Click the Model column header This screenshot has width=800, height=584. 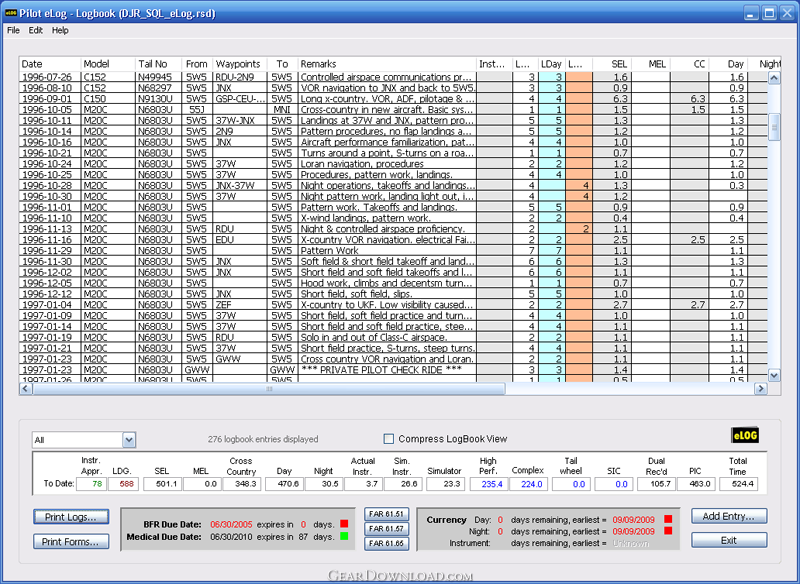108,64
